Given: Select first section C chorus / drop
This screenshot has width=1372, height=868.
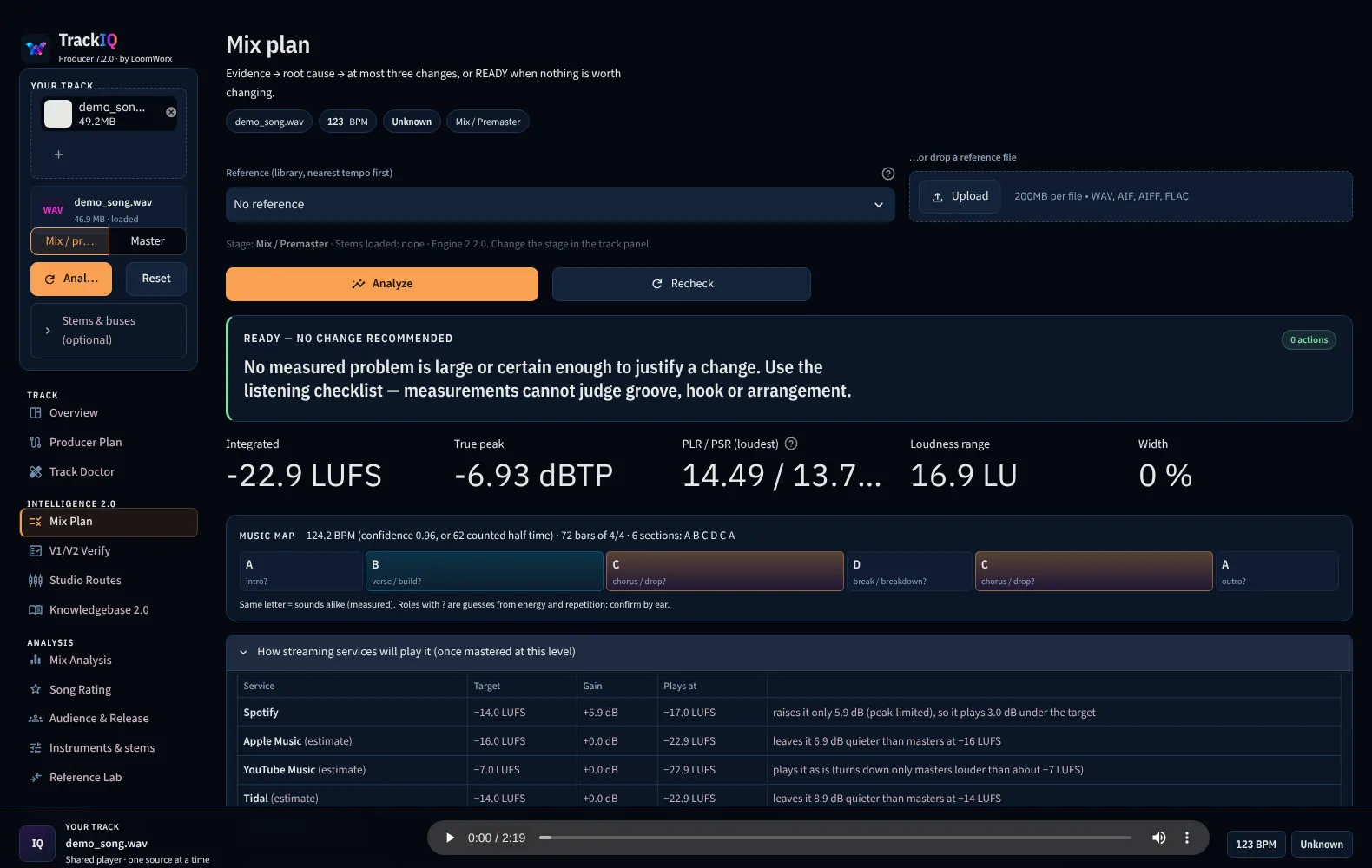Looking at the screenshot, I should click(x=725, y=571).
